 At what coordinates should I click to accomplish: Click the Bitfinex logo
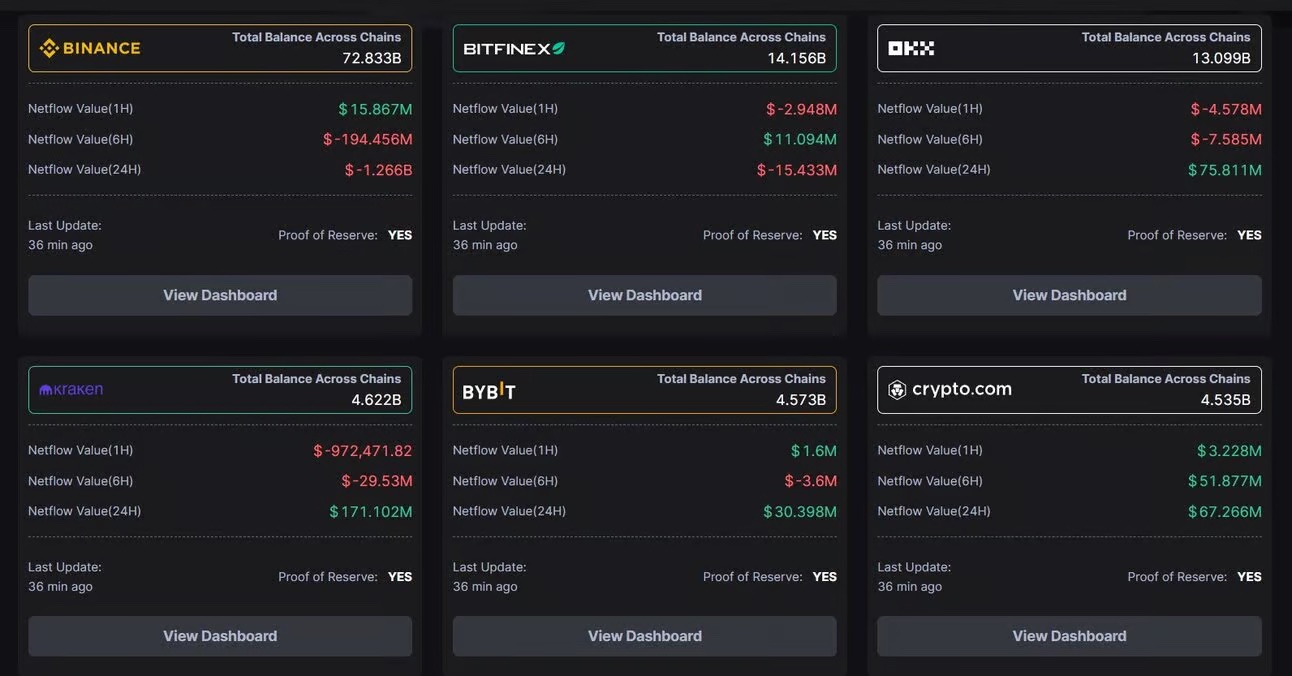click(x=514, y=48)
